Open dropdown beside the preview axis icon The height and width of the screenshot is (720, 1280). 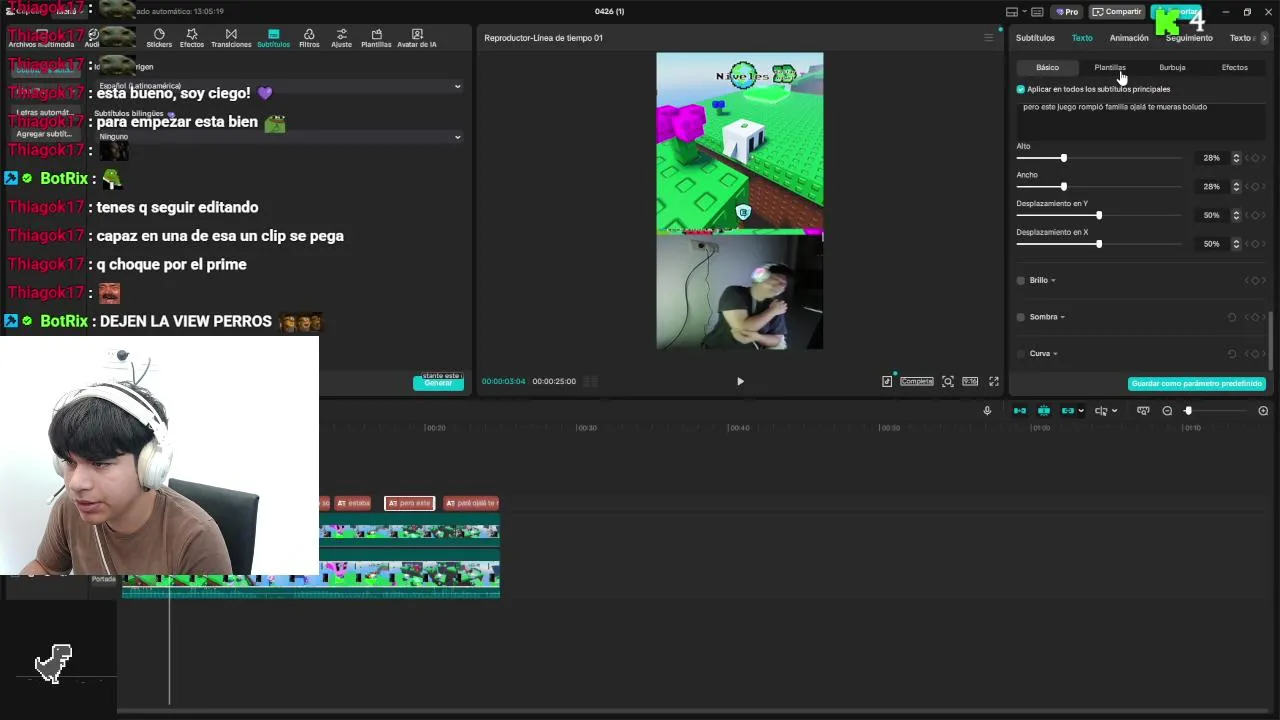pos(1114,411)
